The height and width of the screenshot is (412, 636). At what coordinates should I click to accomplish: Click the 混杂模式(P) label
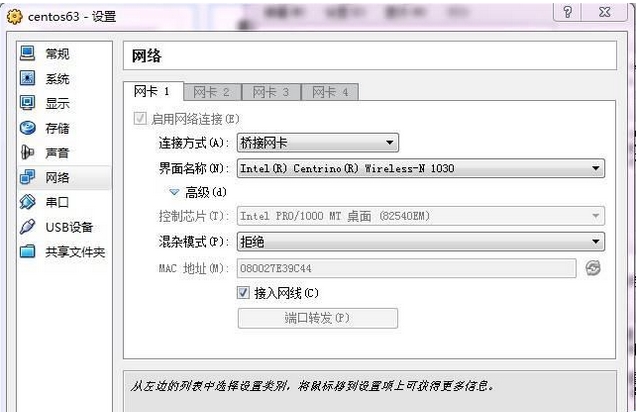[x=193, y=242]
